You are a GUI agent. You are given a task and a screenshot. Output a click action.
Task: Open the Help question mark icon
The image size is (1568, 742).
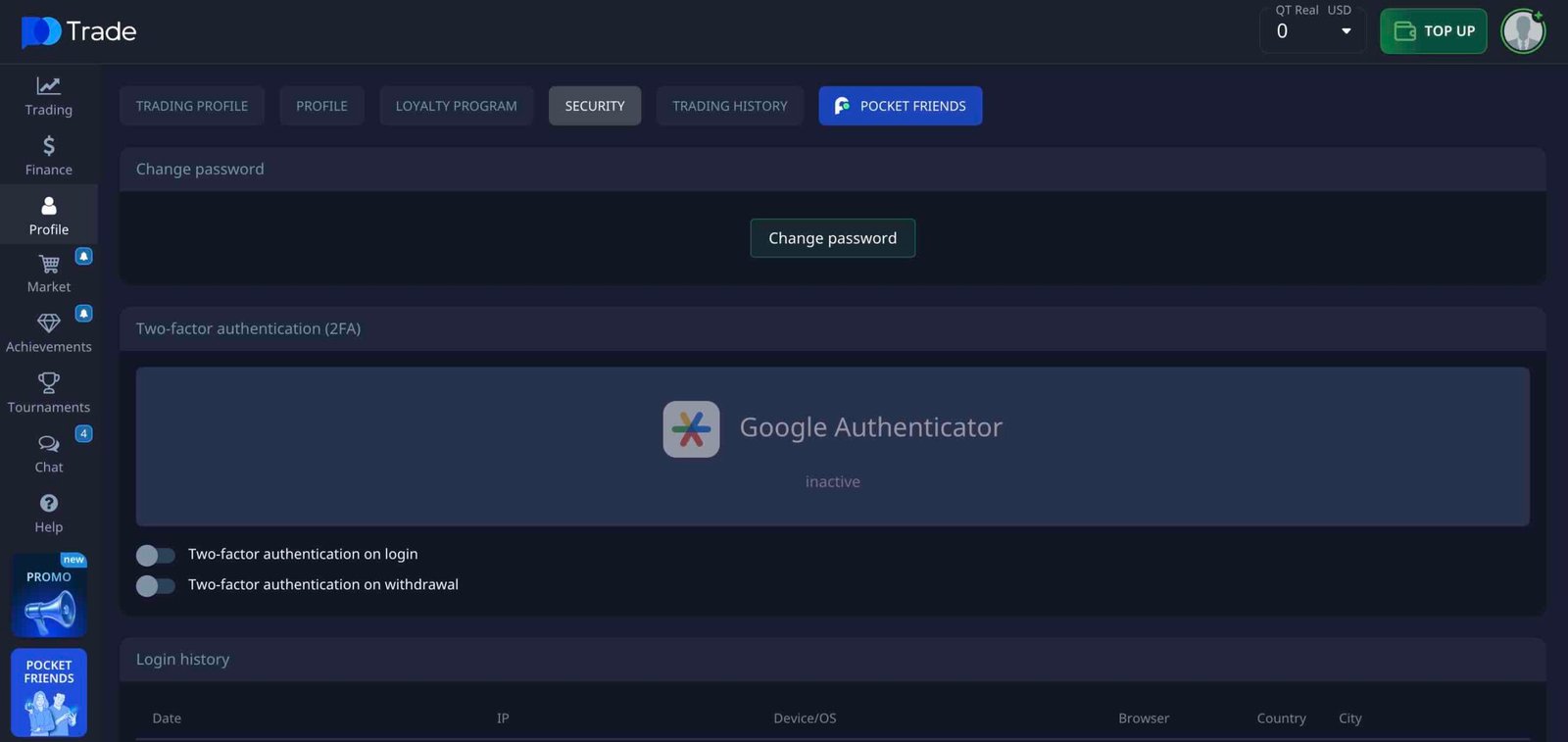pyautogui.click(x=48, y=503)
